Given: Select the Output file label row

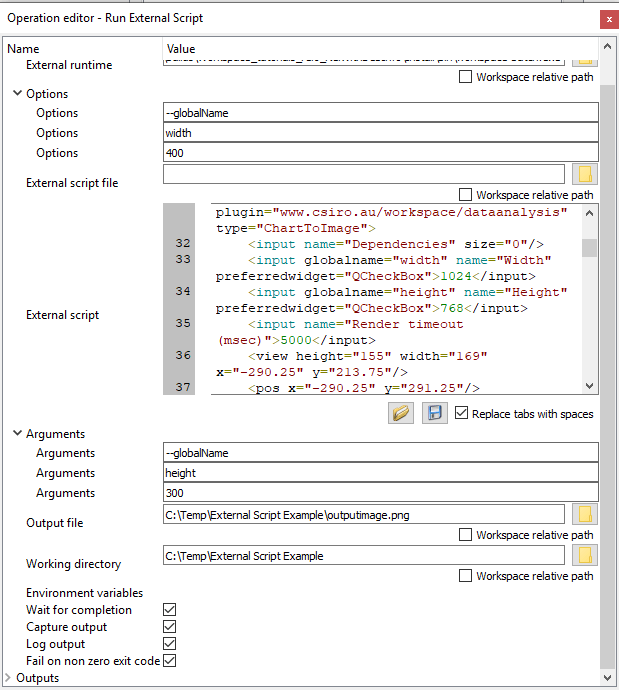Looking at the screenshot, I should pyautogui.click(x=55, y=523).
